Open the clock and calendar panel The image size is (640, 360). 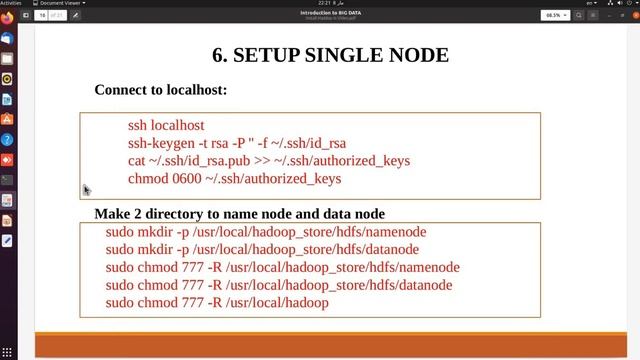click(x=331, y=3)
